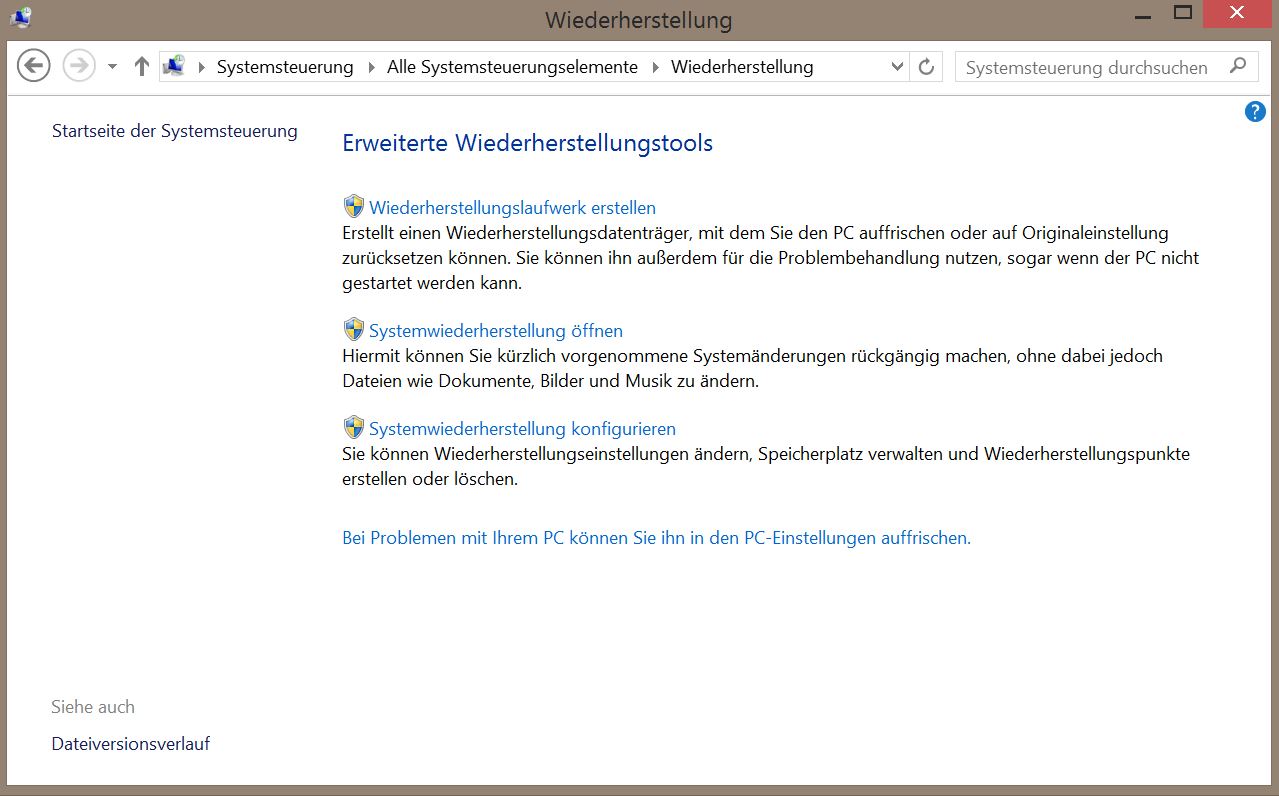The image size is (1279, 796).
Task: Open Wiederherstellungslaufwerk erstellen link
Action: tap(512, 208)
